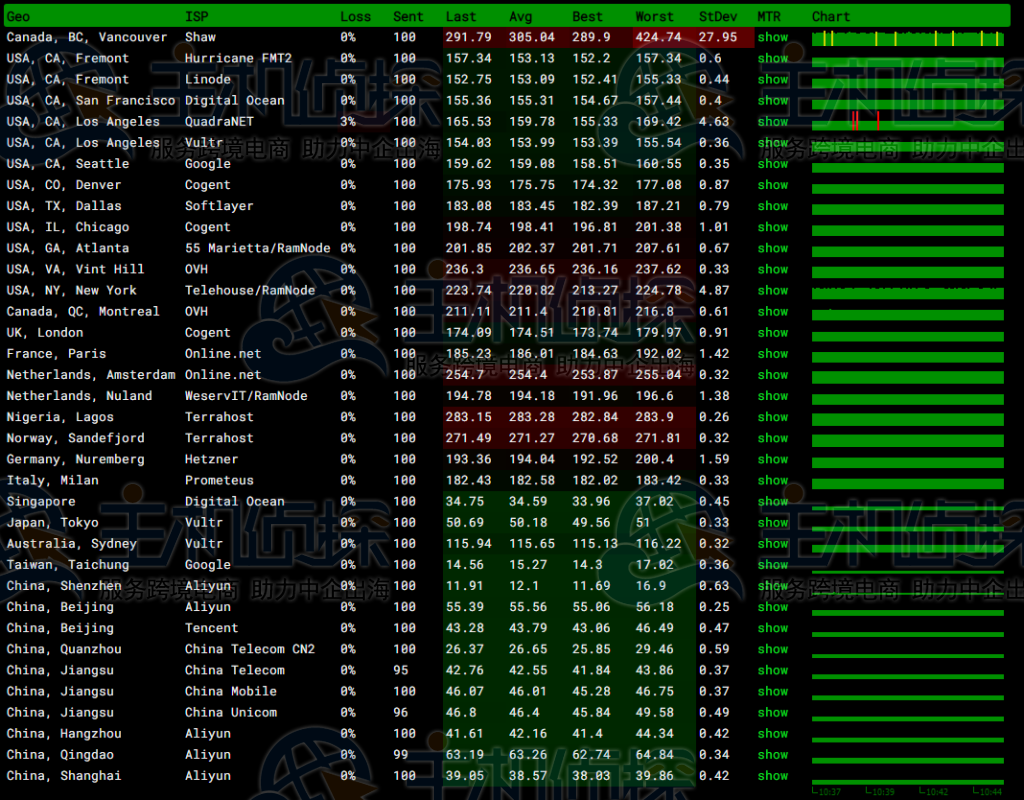
Task: Click the Los Angeles QuadraNET chart bar
Action: 907,122
